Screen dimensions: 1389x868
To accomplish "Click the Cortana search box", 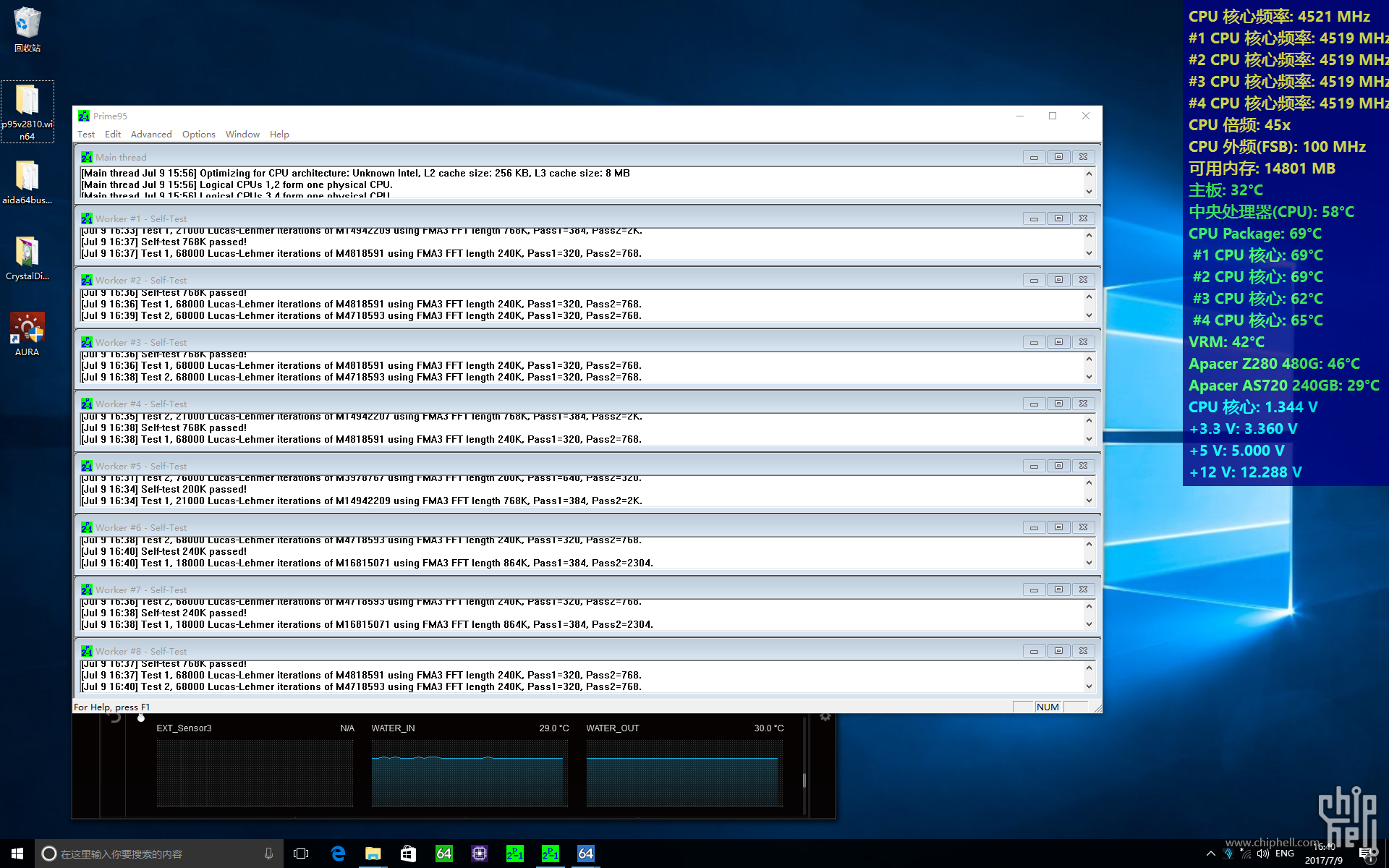I will 159,854.
